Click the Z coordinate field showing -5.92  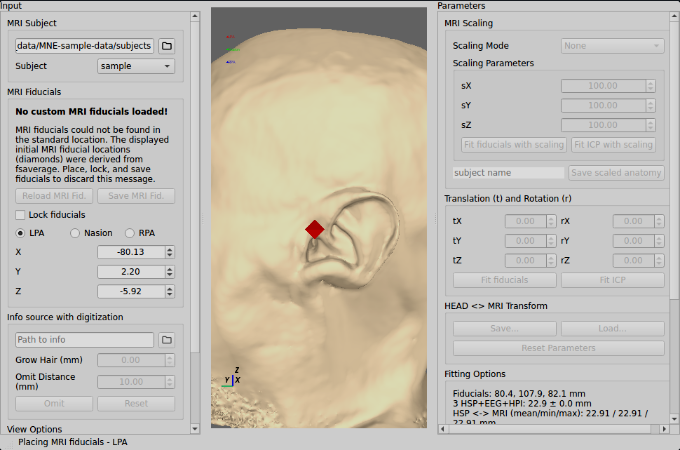point(131,291)
